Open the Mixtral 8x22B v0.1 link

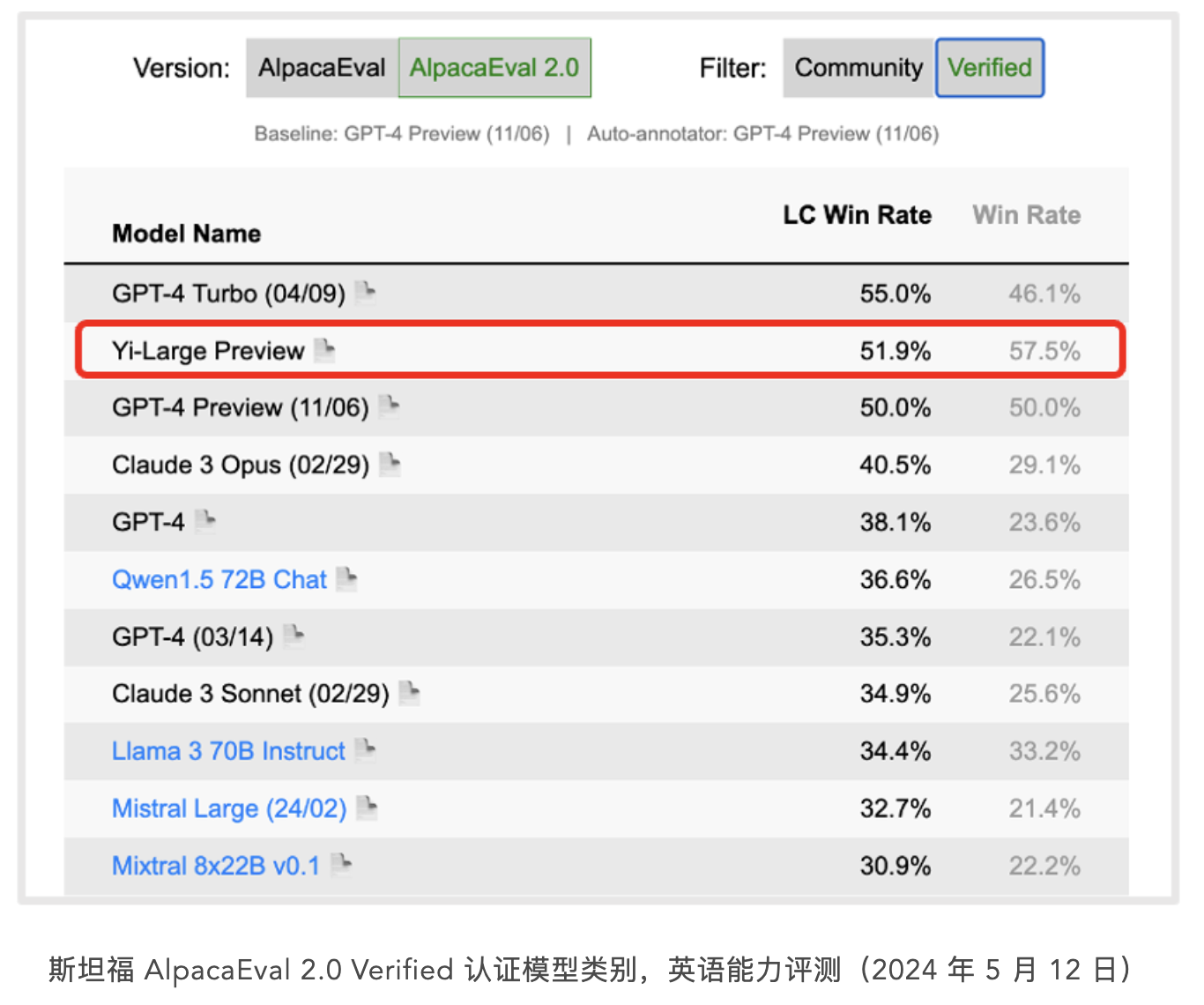click(x=216, y=866)
